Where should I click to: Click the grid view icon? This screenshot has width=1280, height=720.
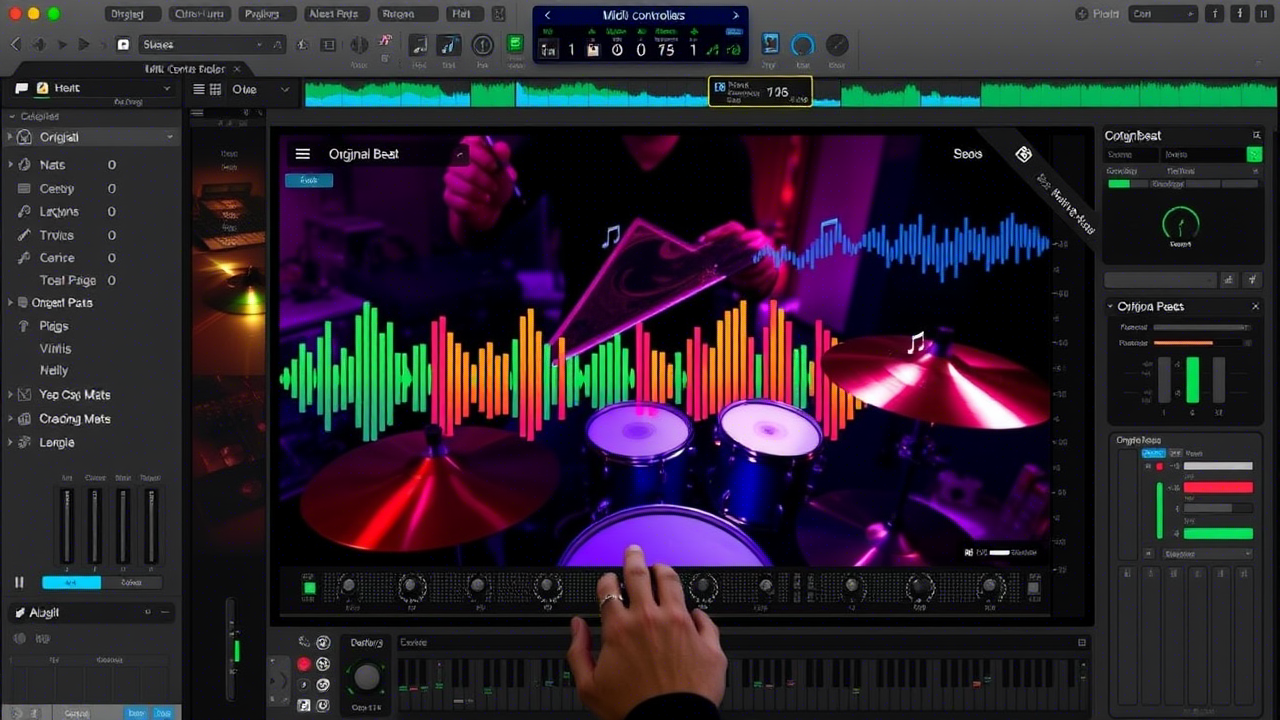215,89
